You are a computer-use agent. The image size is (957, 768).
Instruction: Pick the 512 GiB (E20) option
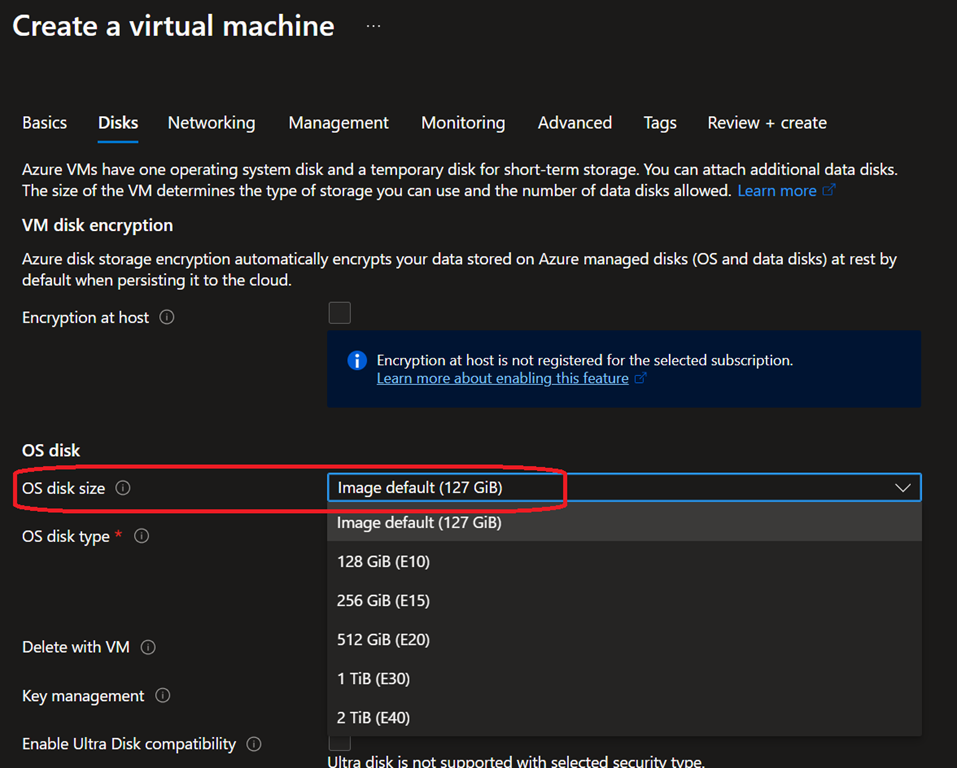383,640
